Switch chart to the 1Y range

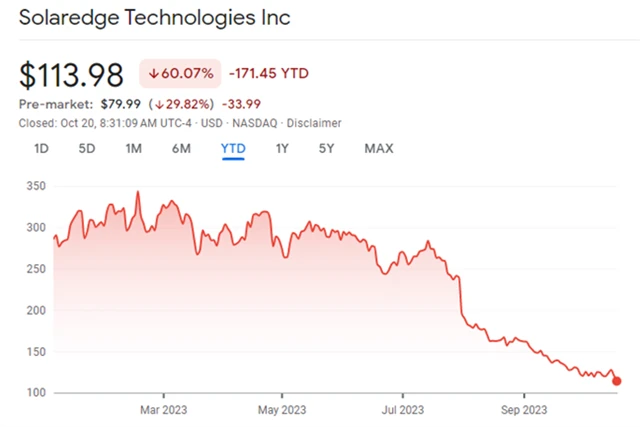[283, 148]
